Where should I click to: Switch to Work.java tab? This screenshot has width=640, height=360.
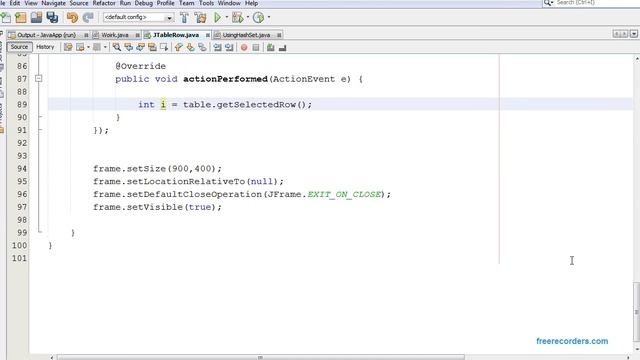click(x=115, y=35)
